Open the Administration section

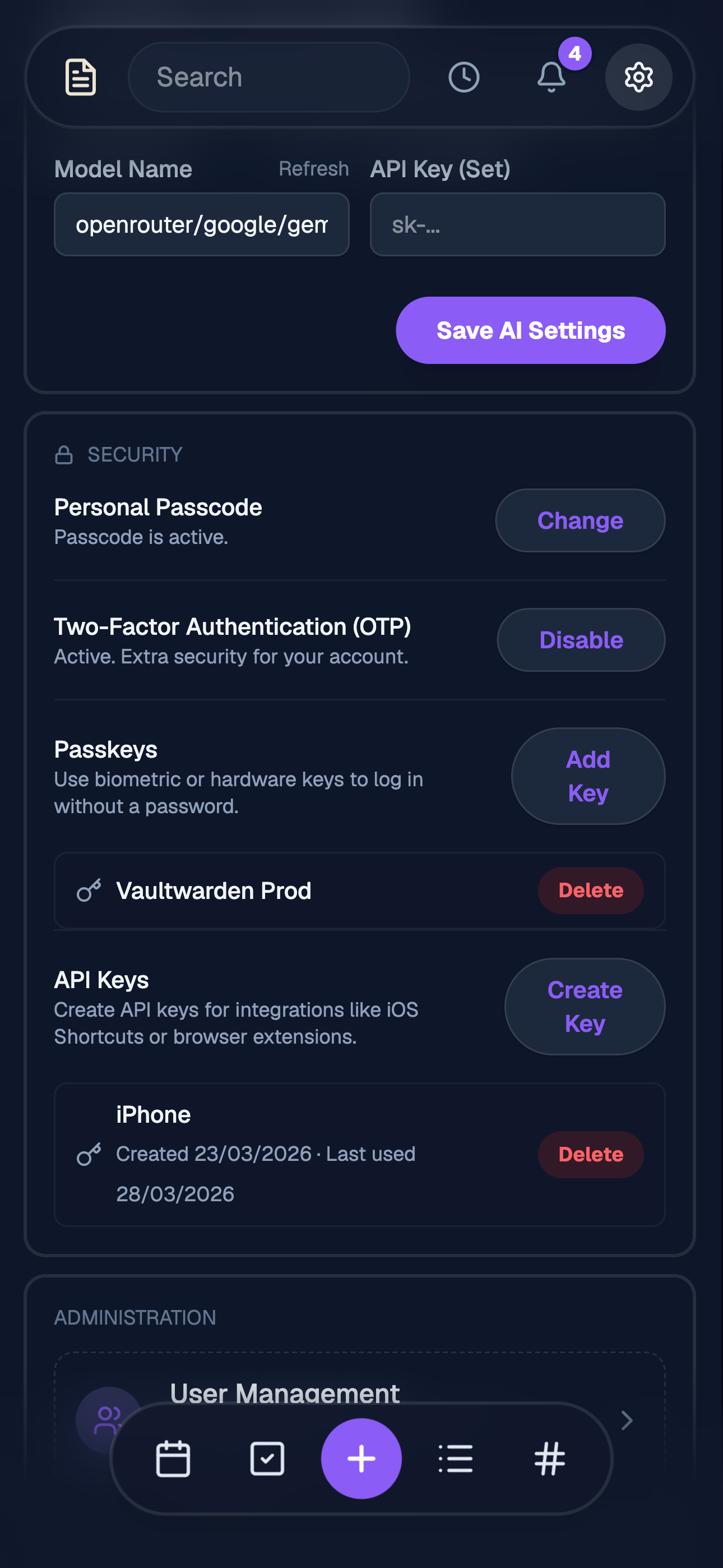click(135, 1317)
